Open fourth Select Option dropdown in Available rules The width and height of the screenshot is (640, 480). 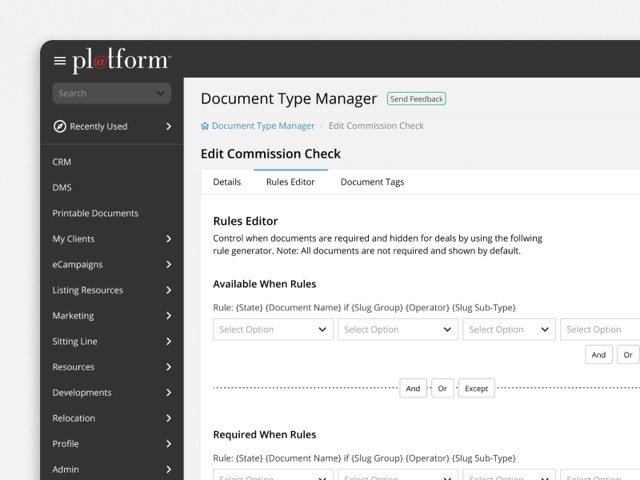tap(600, 329)
